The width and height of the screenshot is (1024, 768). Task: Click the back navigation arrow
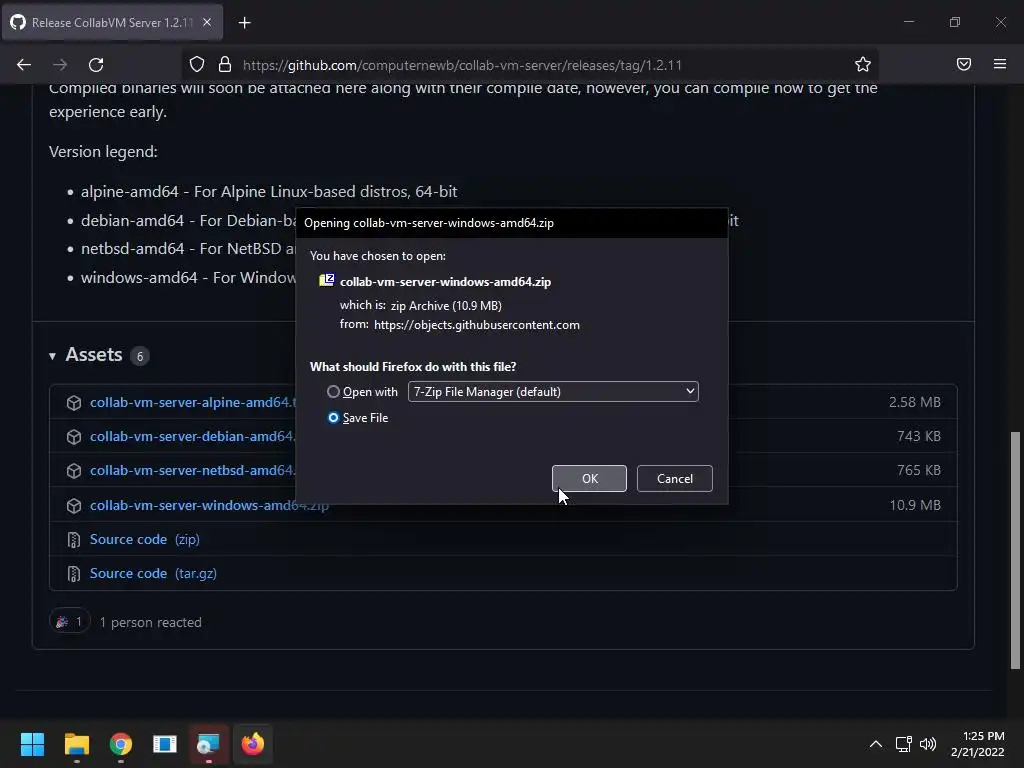24,65
